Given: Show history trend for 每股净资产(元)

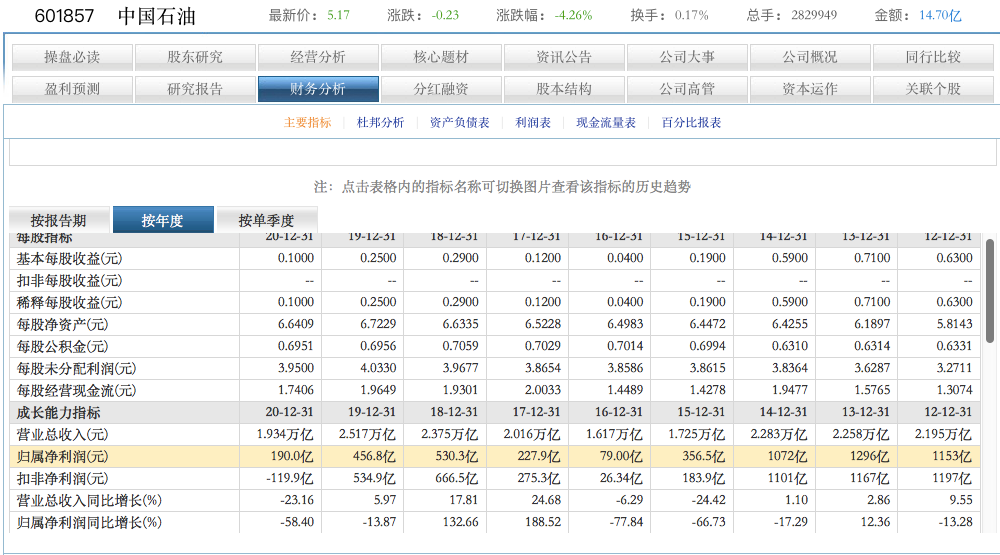Looking at the screenshot, I should click(x=62, y=325).
